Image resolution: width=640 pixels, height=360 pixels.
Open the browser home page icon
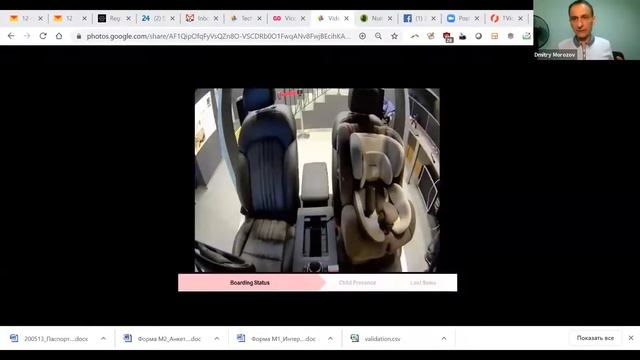point(59,36)
